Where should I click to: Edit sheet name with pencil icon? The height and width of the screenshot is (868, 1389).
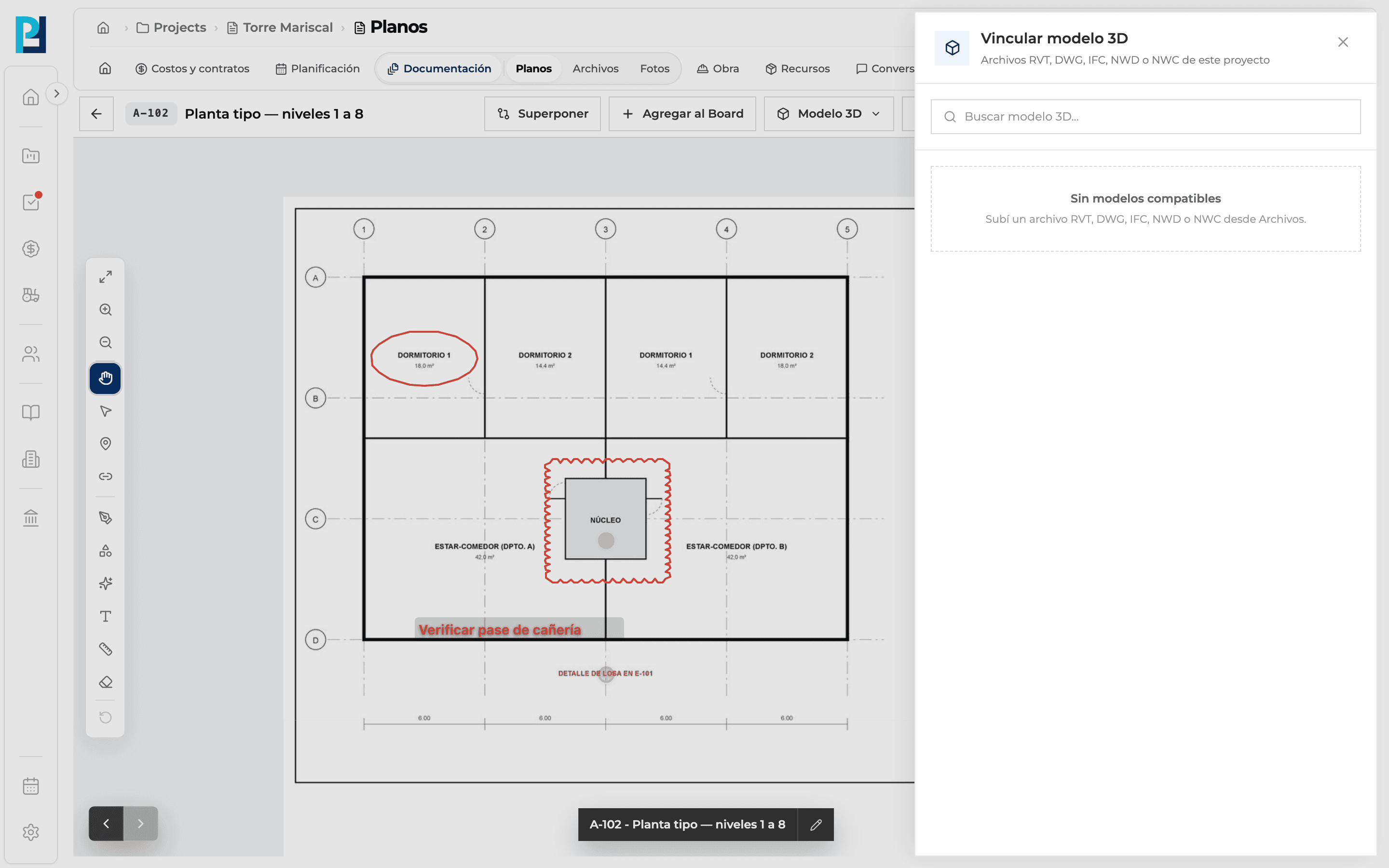click(816, 825)
